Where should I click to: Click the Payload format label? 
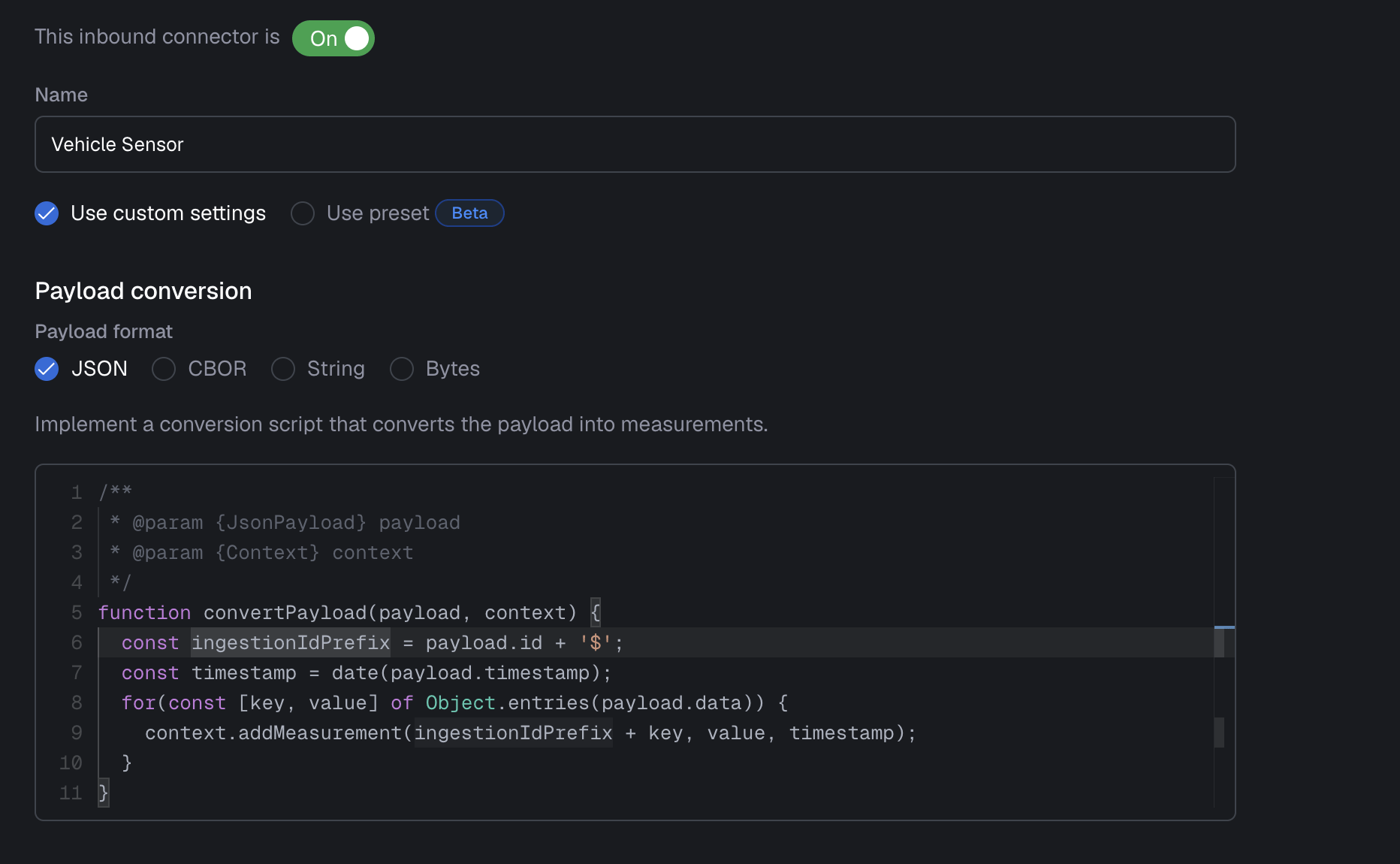104,331
